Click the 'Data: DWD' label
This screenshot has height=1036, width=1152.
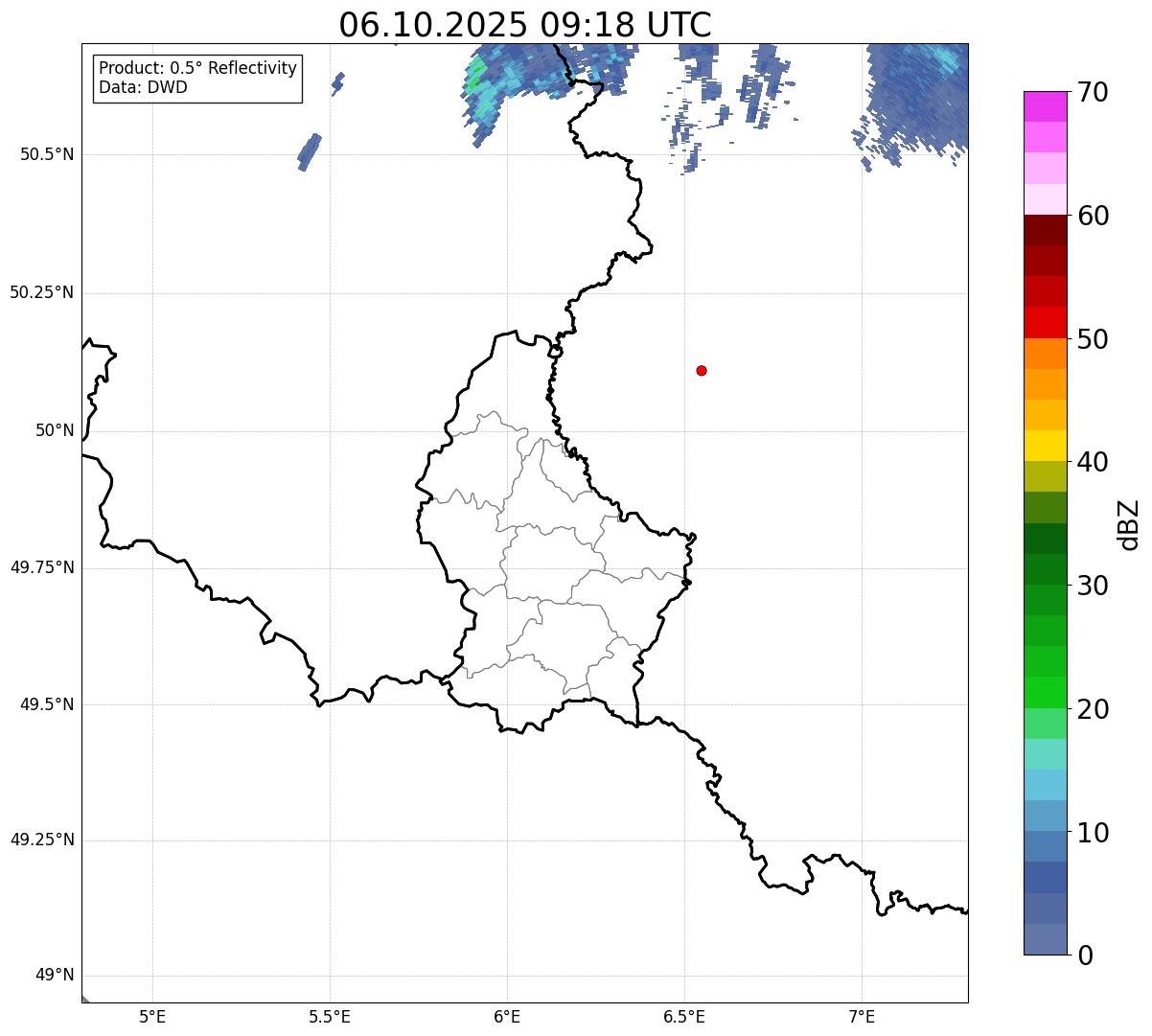143,87
